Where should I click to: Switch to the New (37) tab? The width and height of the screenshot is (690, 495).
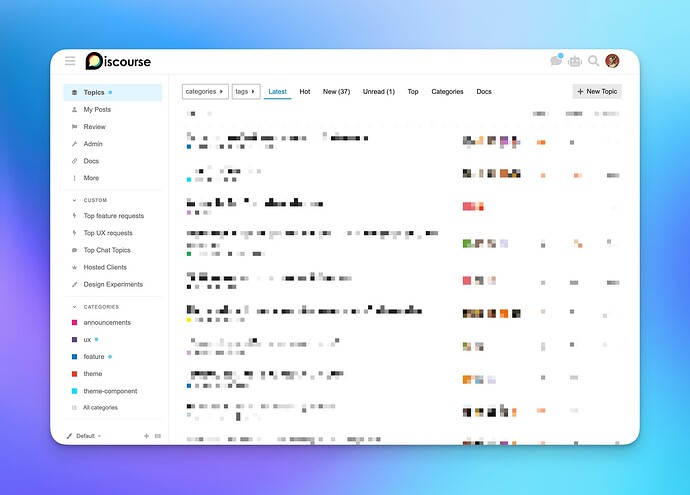[336, 92]
